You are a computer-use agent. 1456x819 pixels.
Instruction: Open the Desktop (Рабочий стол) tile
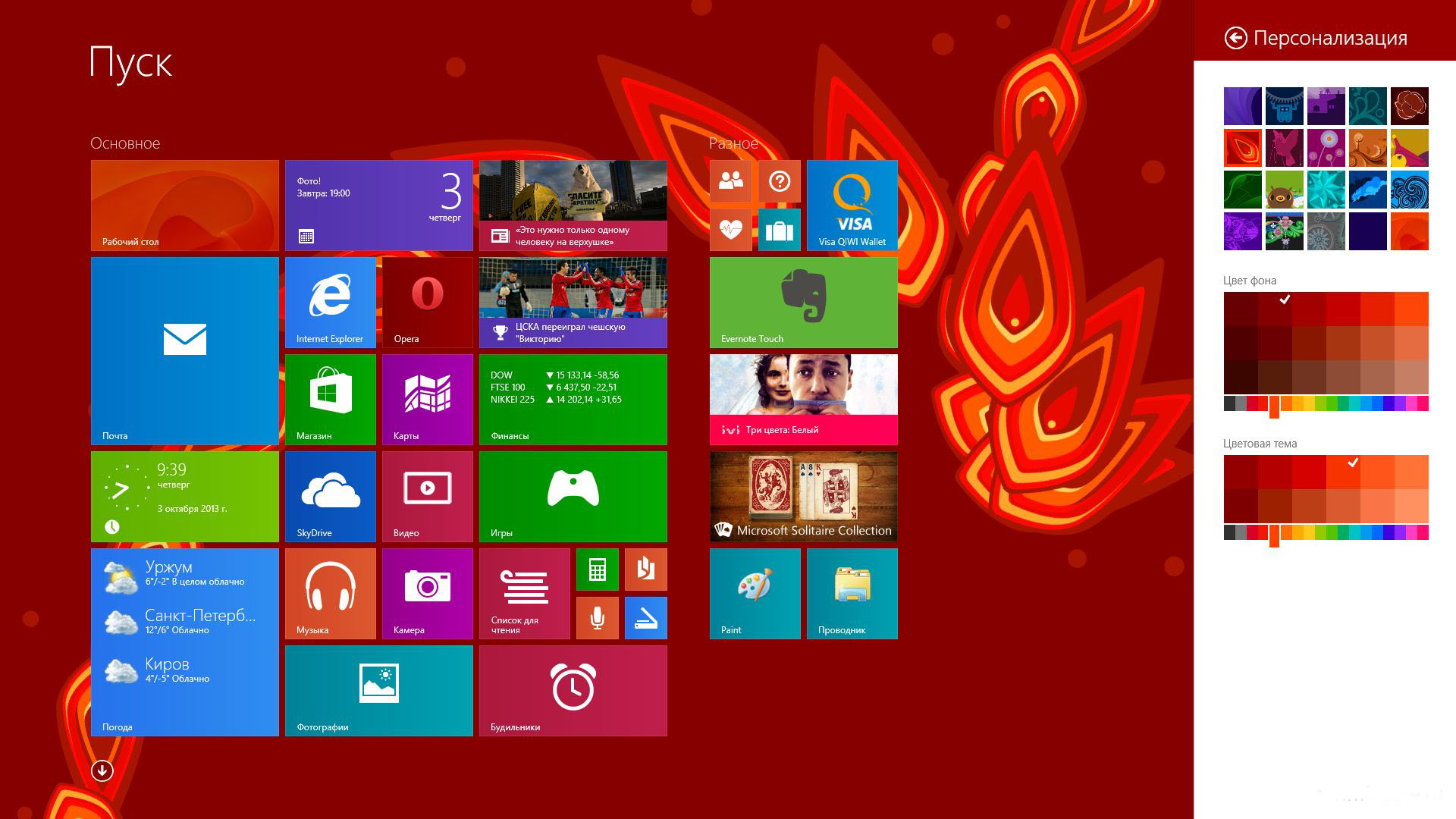(184, 205)
